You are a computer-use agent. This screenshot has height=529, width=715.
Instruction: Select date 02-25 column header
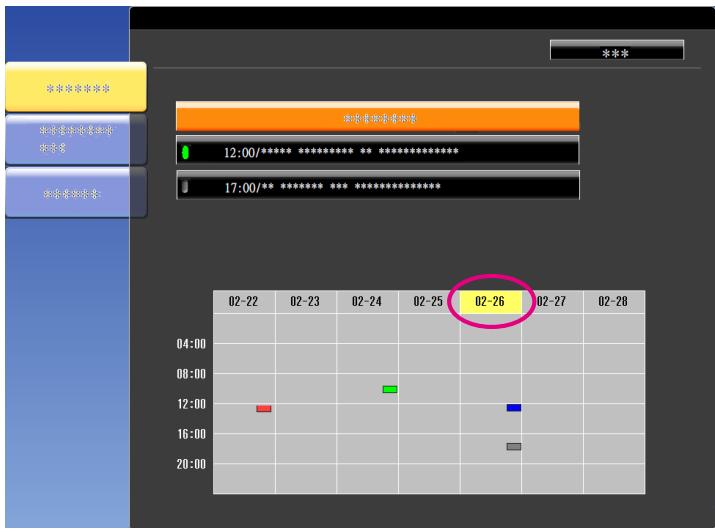click(429, 301)
